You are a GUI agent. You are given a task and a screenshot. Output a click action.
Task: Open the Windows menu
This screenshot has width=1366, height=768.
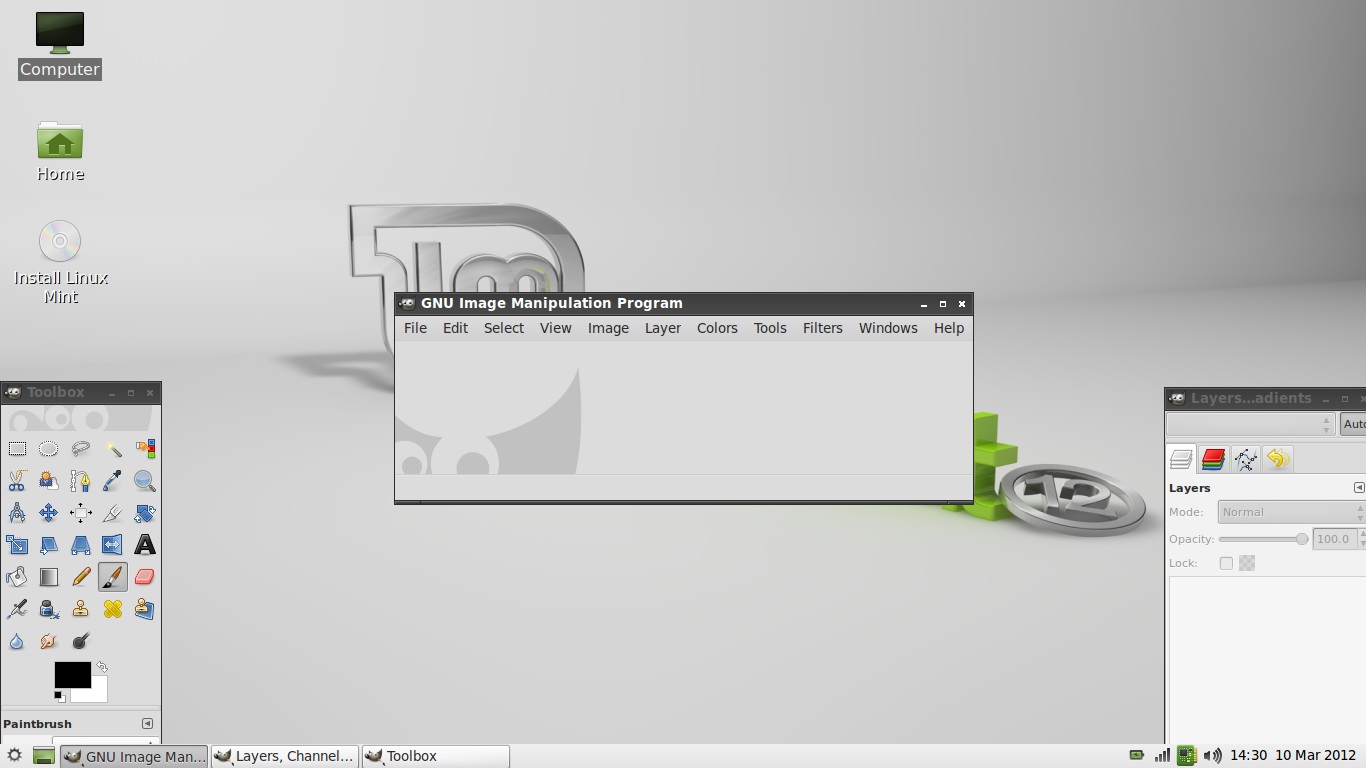pyautogui.click(x=888, y=328)
